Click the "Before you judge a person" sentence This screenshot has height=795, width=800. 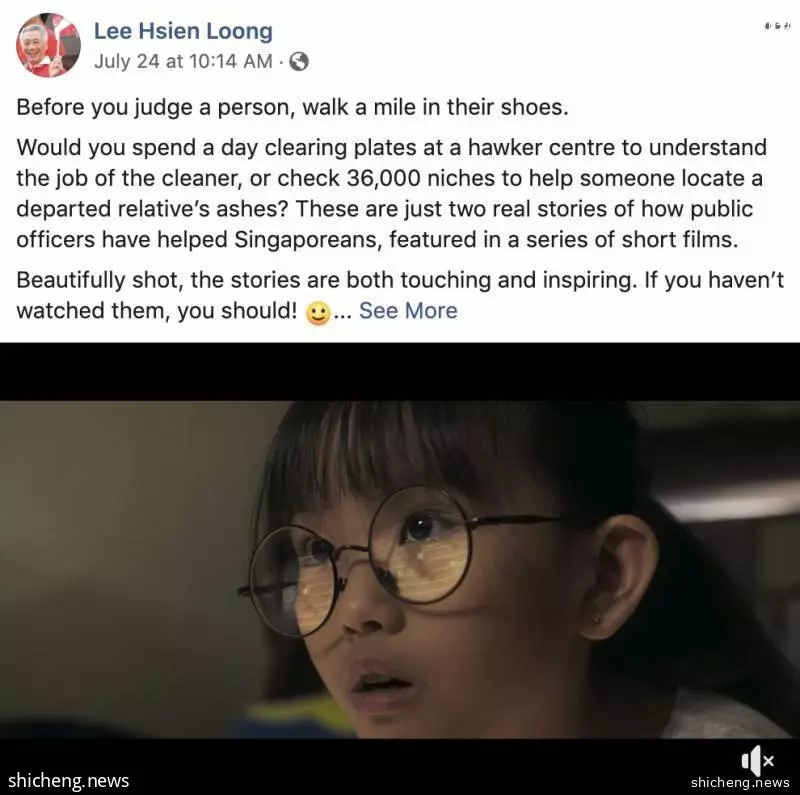tap(292, 107)
